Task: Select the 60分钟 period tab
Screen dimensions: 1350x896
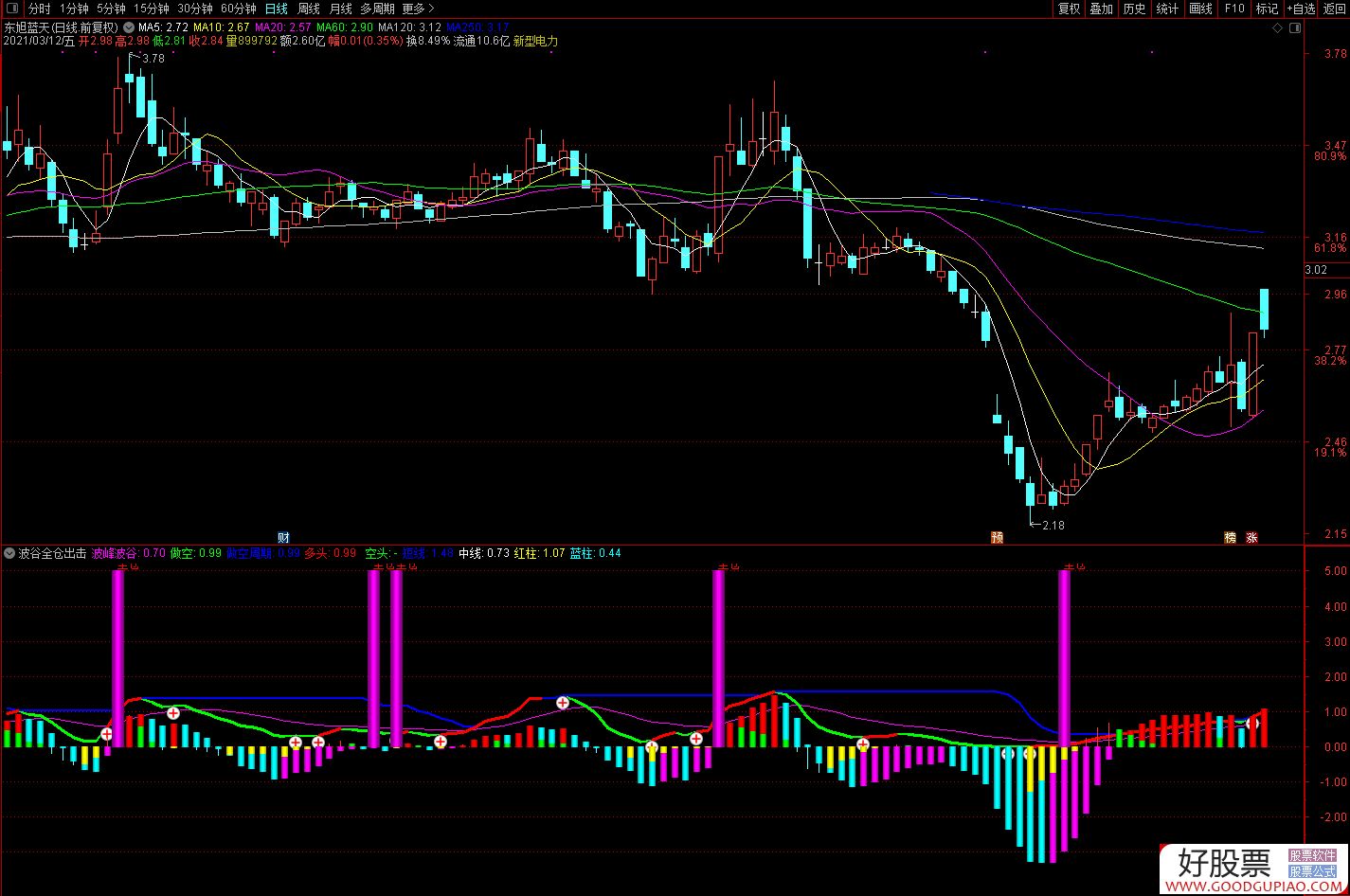Action: point(239,9)
